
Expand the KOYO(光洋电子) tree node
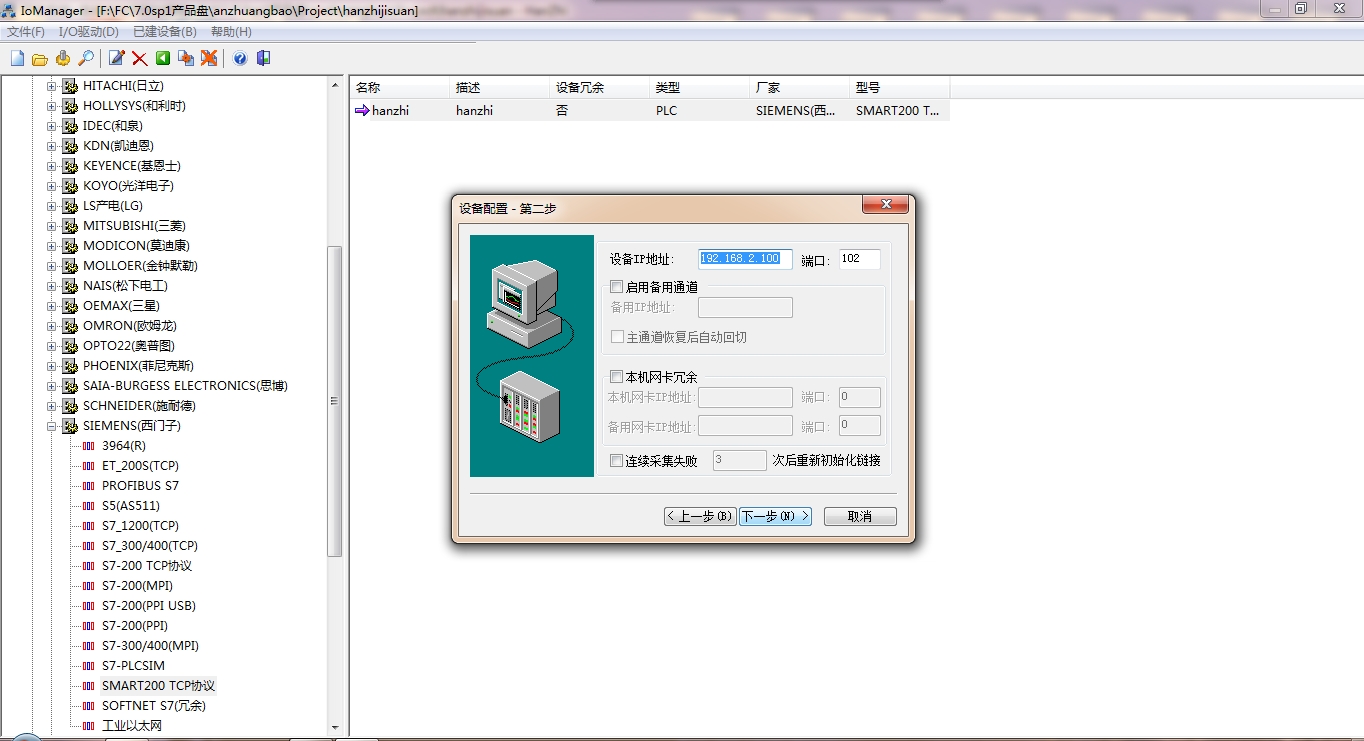click(x=52, y=186)
